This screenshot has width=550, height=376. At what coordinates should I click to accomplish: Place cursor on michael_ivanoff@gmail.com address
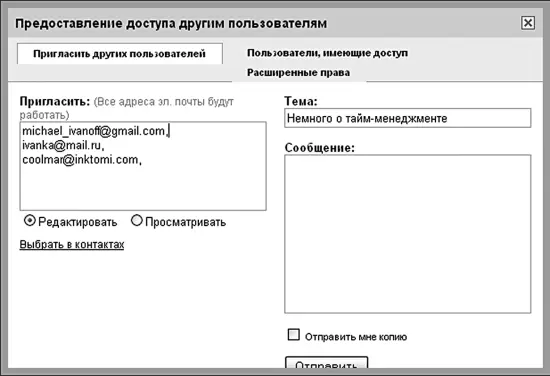pos(94,131)
